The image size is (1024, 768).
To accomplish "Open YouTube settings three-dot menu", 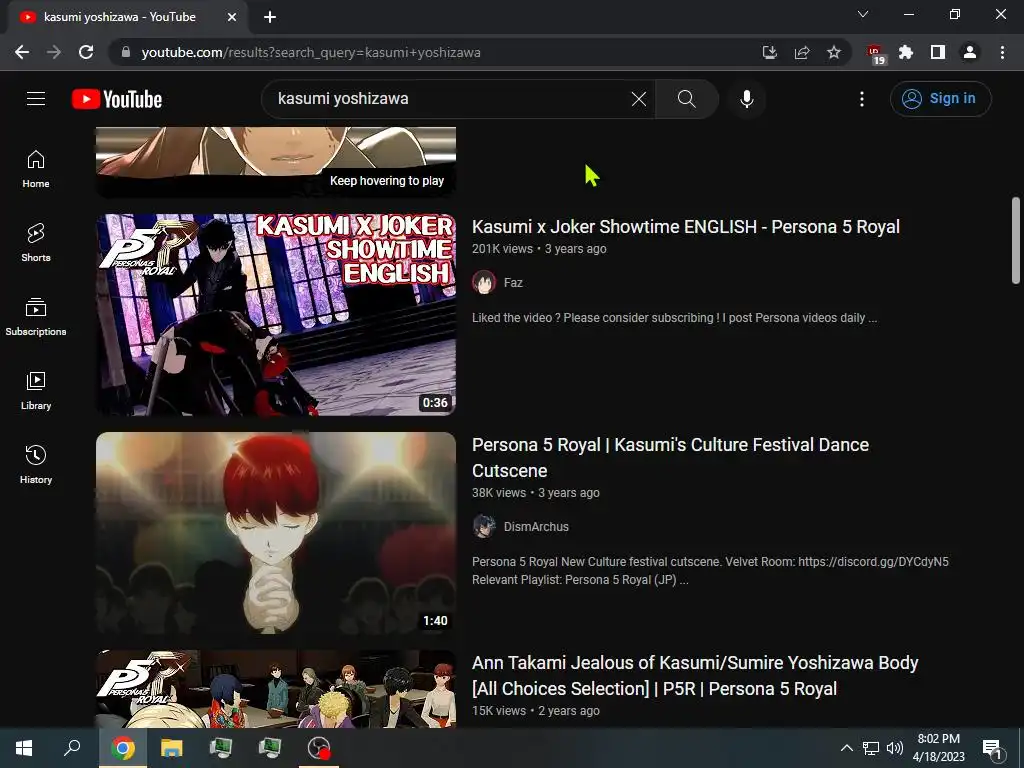I will point(861,99).
